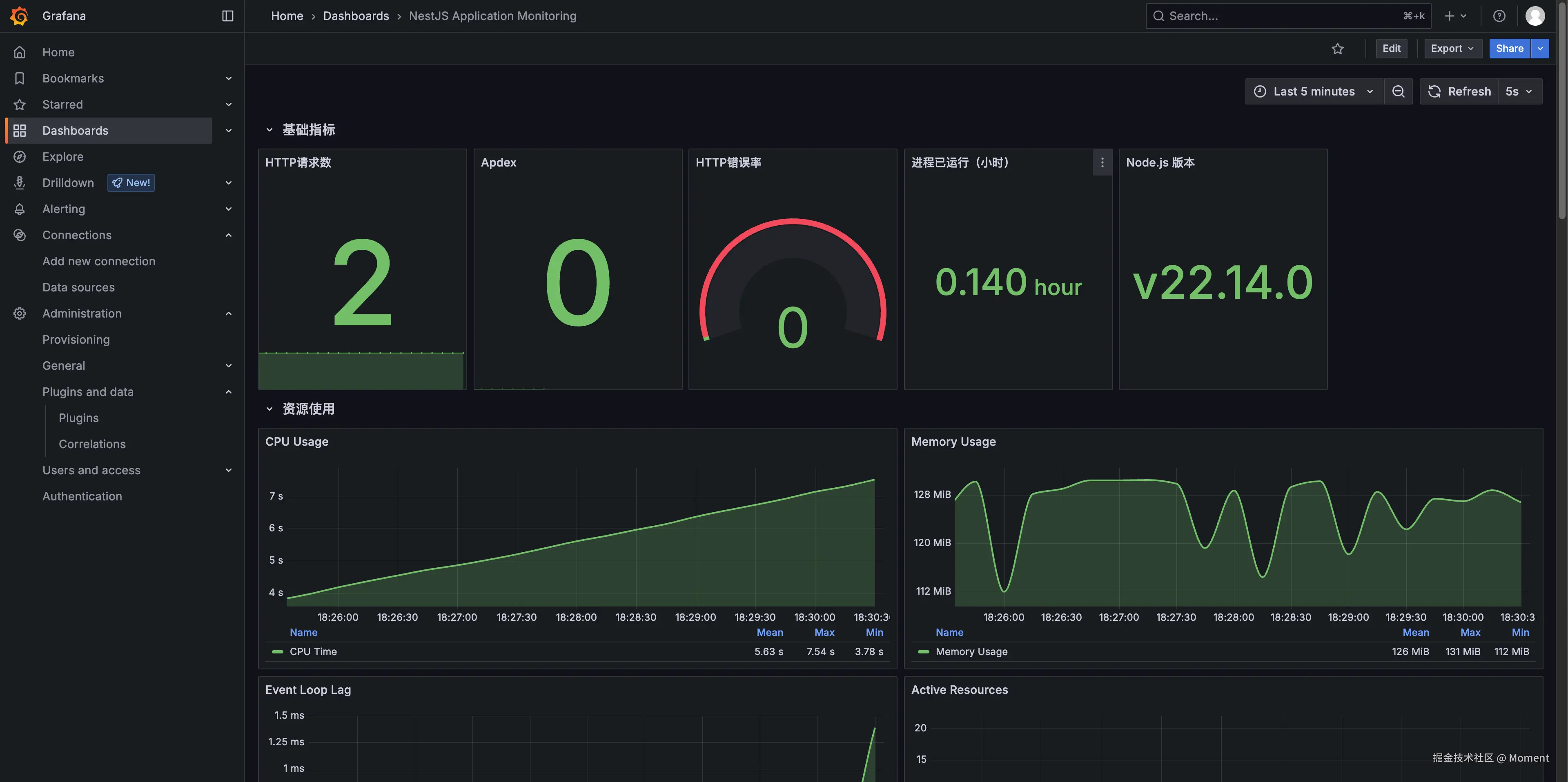
Task: Click the search magnifier icon
Action: [x=1158, y=16]
